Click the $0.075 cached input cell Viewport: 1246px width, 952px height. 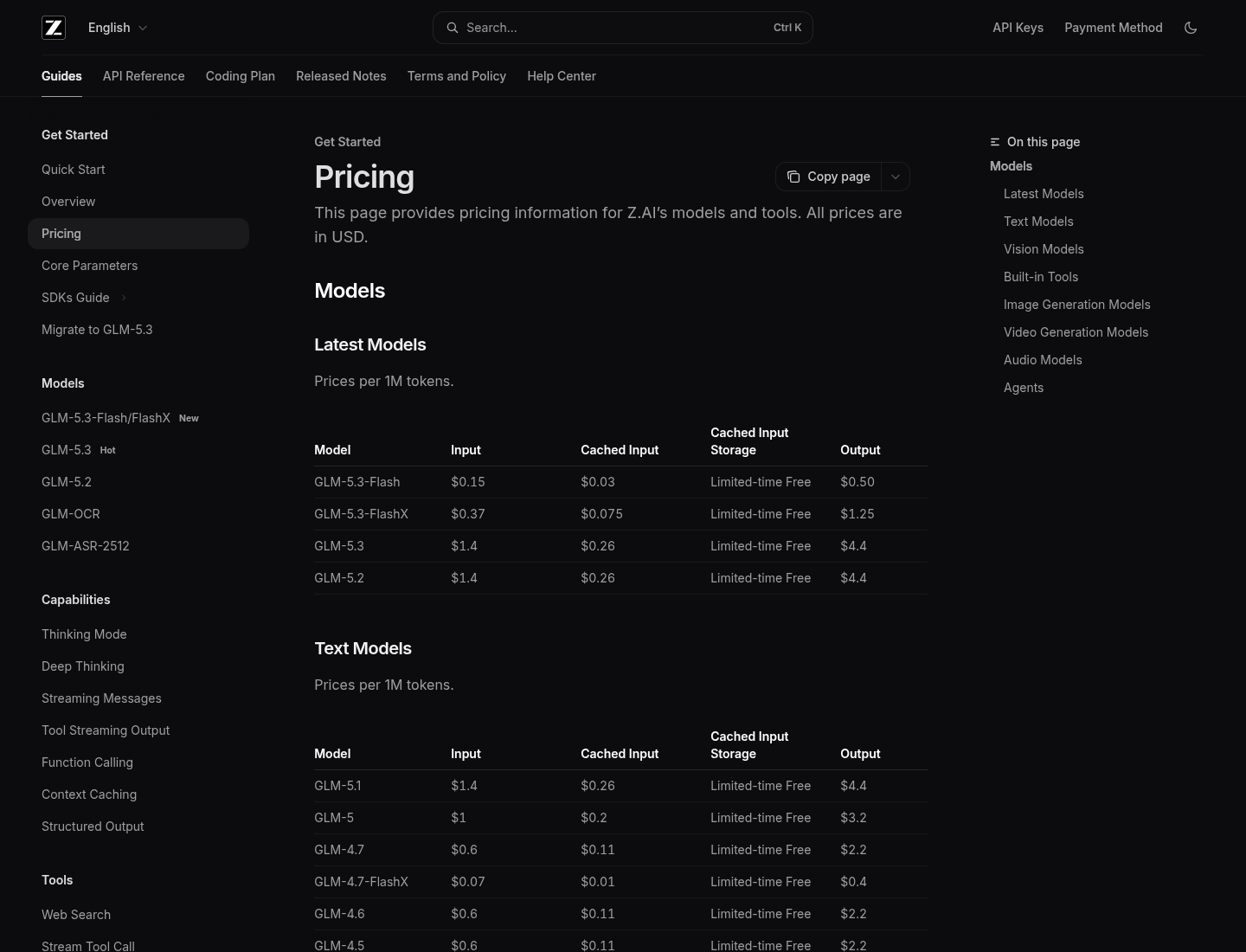(x=601, y=514)
